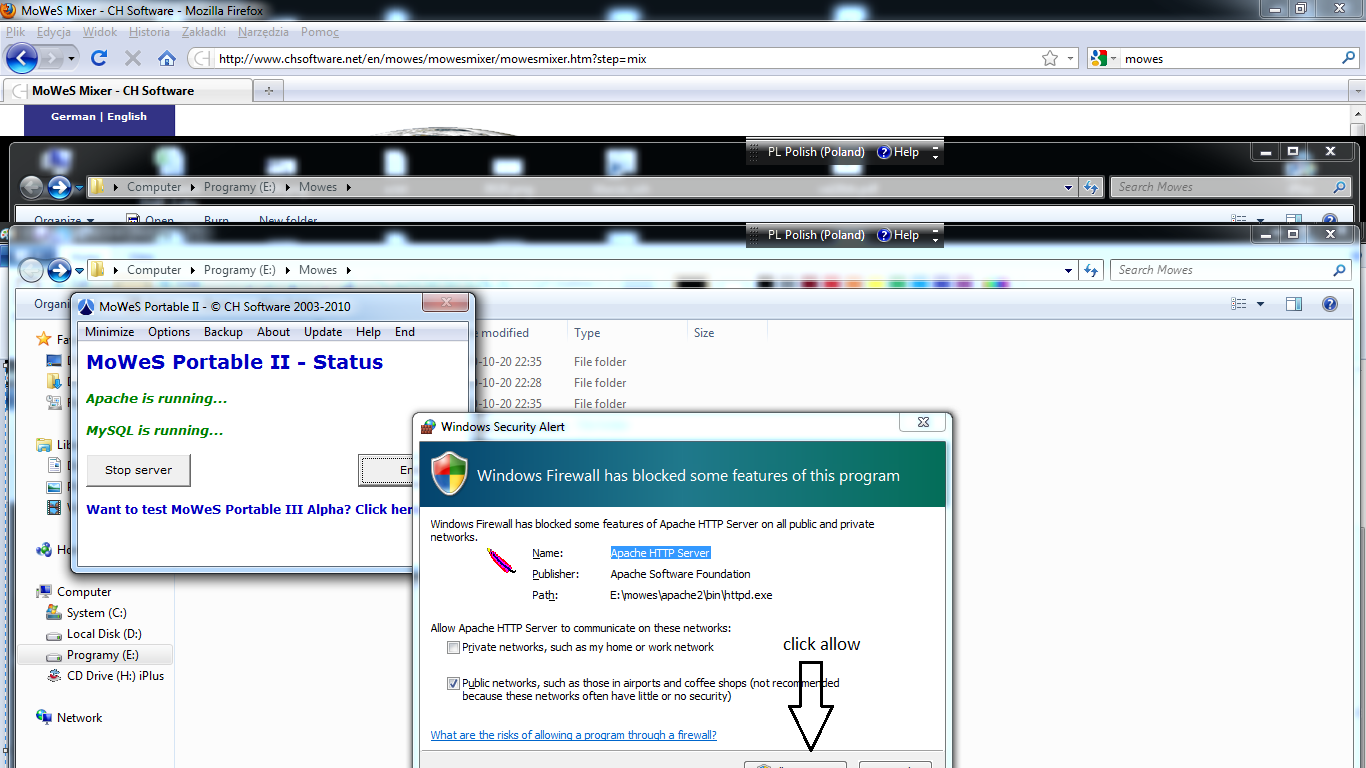Open a new Firefox tab
The height and width of the screenshot is (768, 1366).
coord(268,91)
